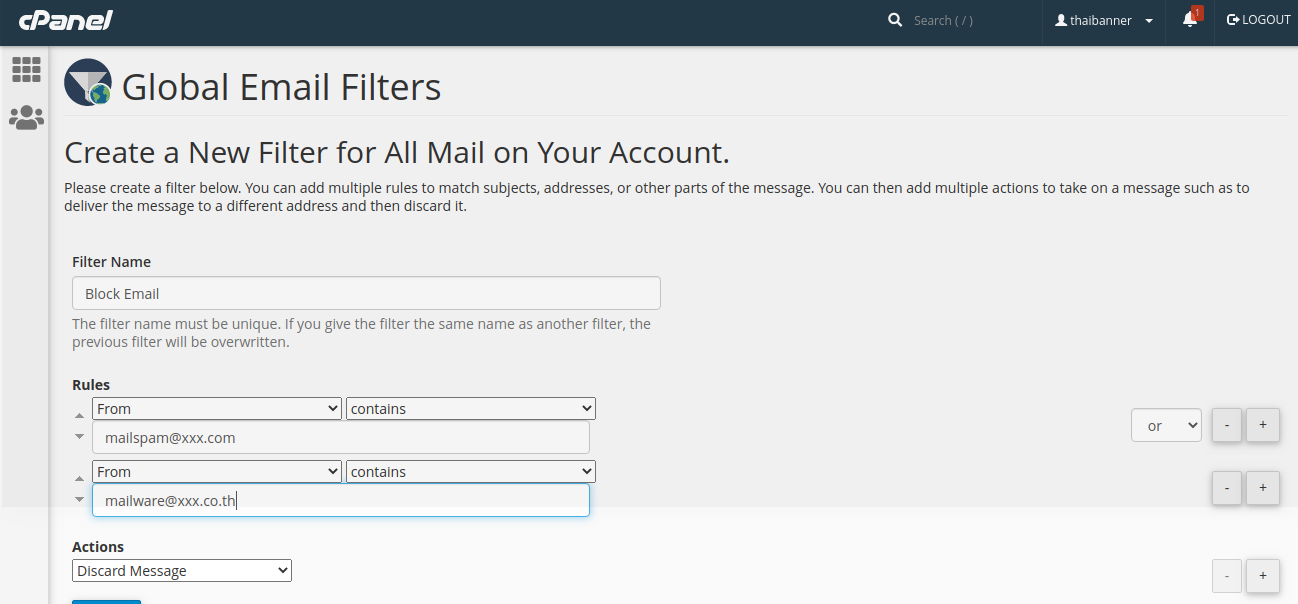Add another action with plus button

pyautogui.click(x=1263, y=575)
